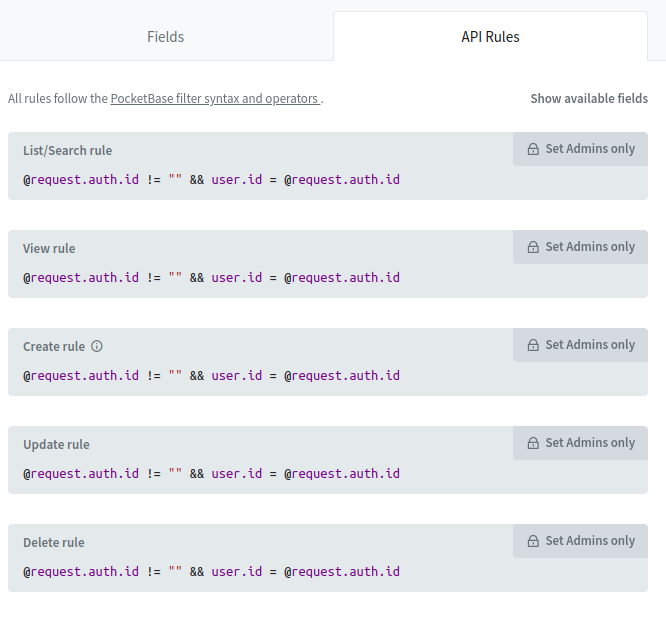Viewport: 666px width, 635px height.
Task: Click the lock icon beside List/Search rule
Action: click(533, 149)
